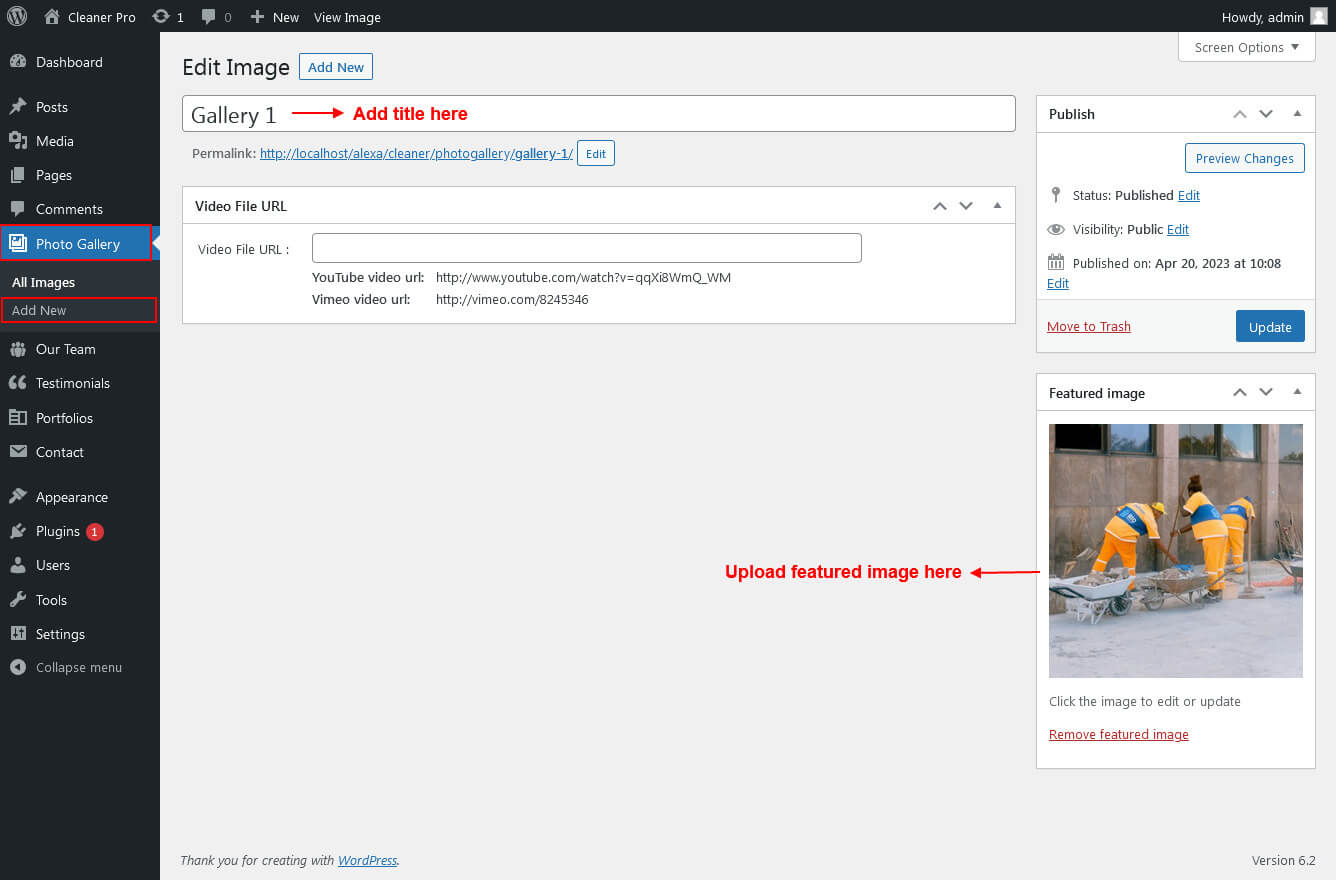Click Howdy, admin account text
This screenshot has width=1336, height=880.
[1263, 17]
